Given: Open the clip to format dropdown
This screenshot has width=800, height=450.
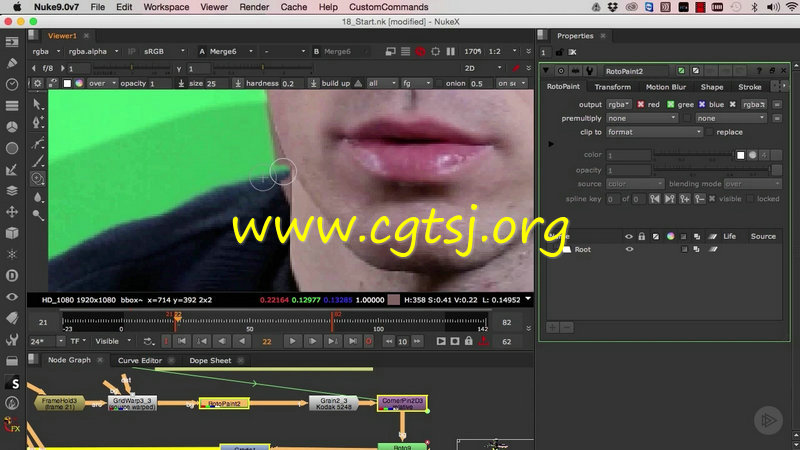Looking at the screenshot, I should coord(654,132).
